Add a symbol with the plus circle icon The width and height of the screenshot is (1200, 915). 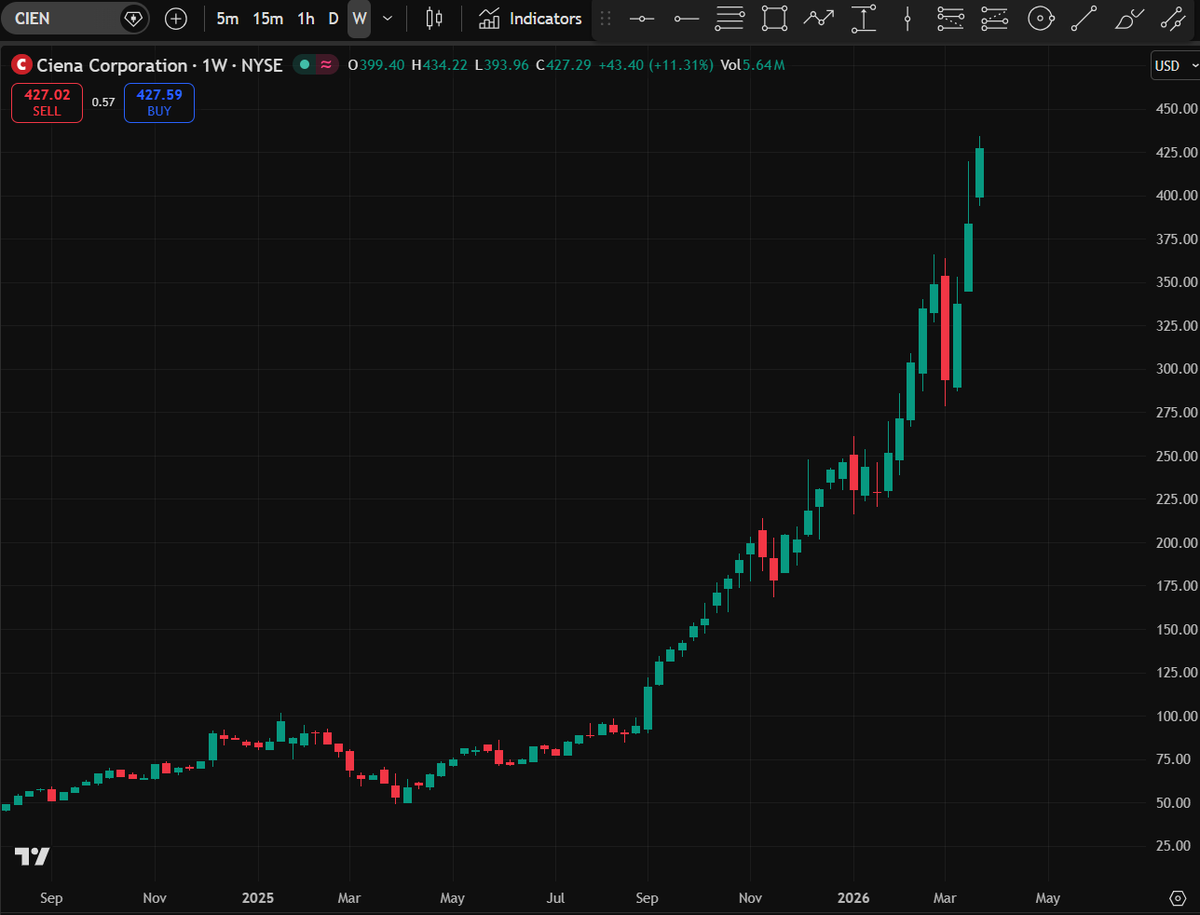coord(176,18)
